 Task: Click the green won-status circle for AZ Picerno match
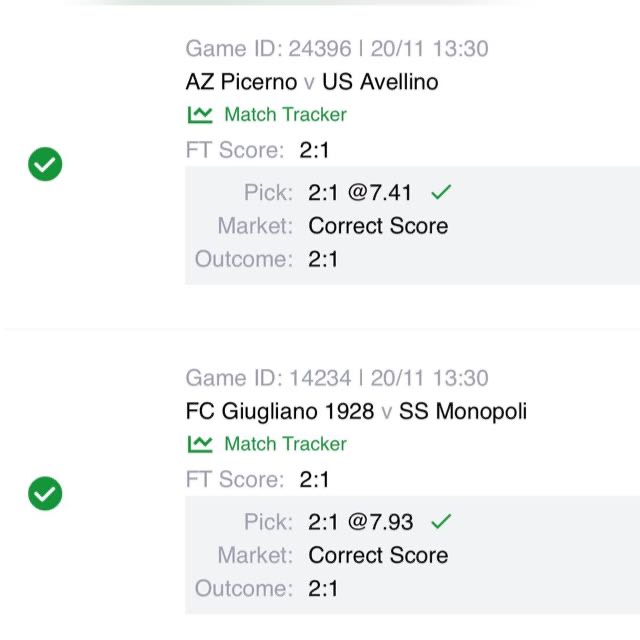coord(45,164)
